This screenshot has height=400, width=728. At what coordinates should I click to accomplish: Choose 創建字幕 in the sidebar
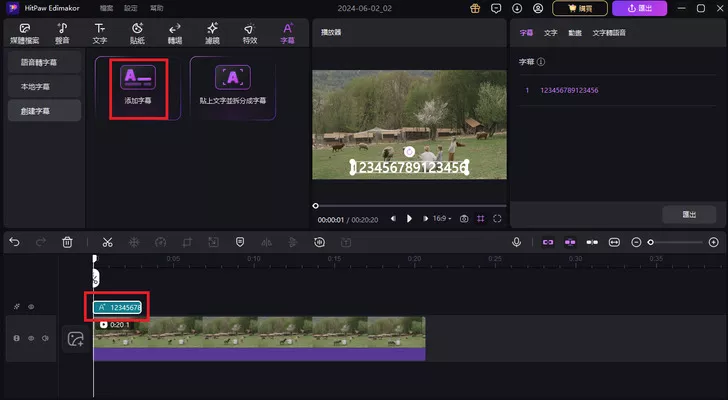[45, 111]
